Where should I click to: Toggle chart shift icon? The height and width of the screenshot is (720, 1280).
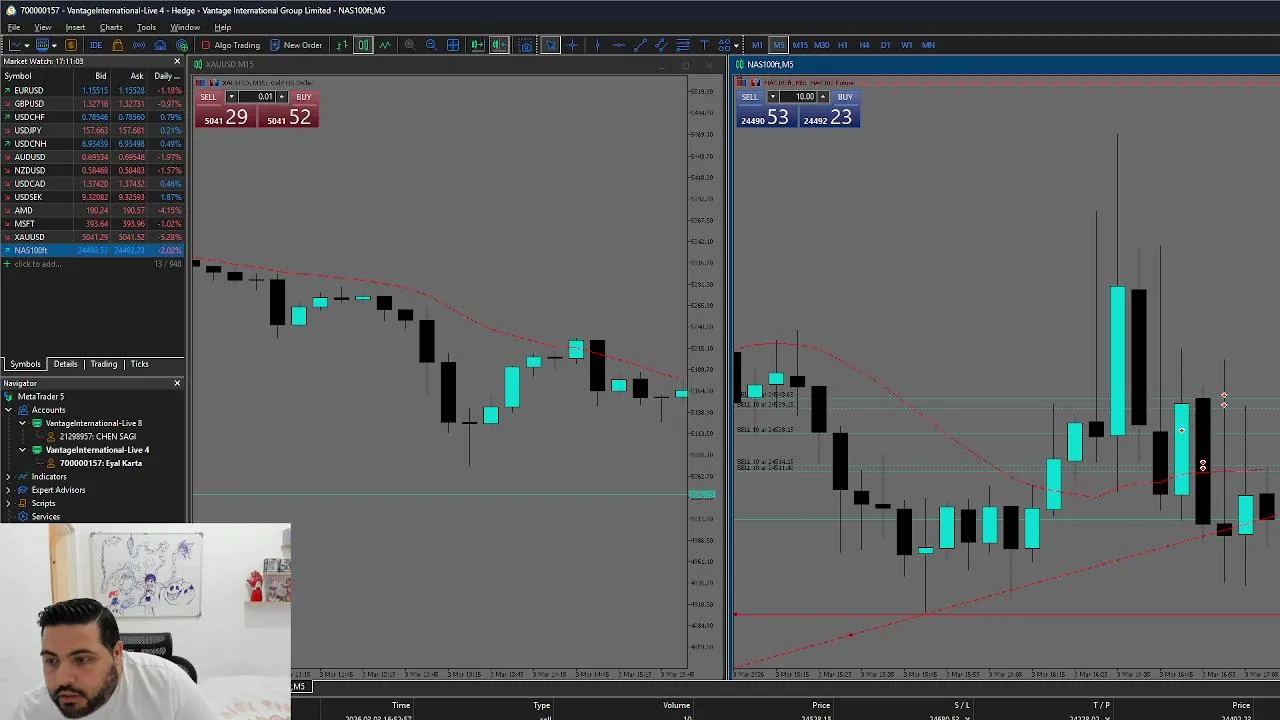click(499, 45)
